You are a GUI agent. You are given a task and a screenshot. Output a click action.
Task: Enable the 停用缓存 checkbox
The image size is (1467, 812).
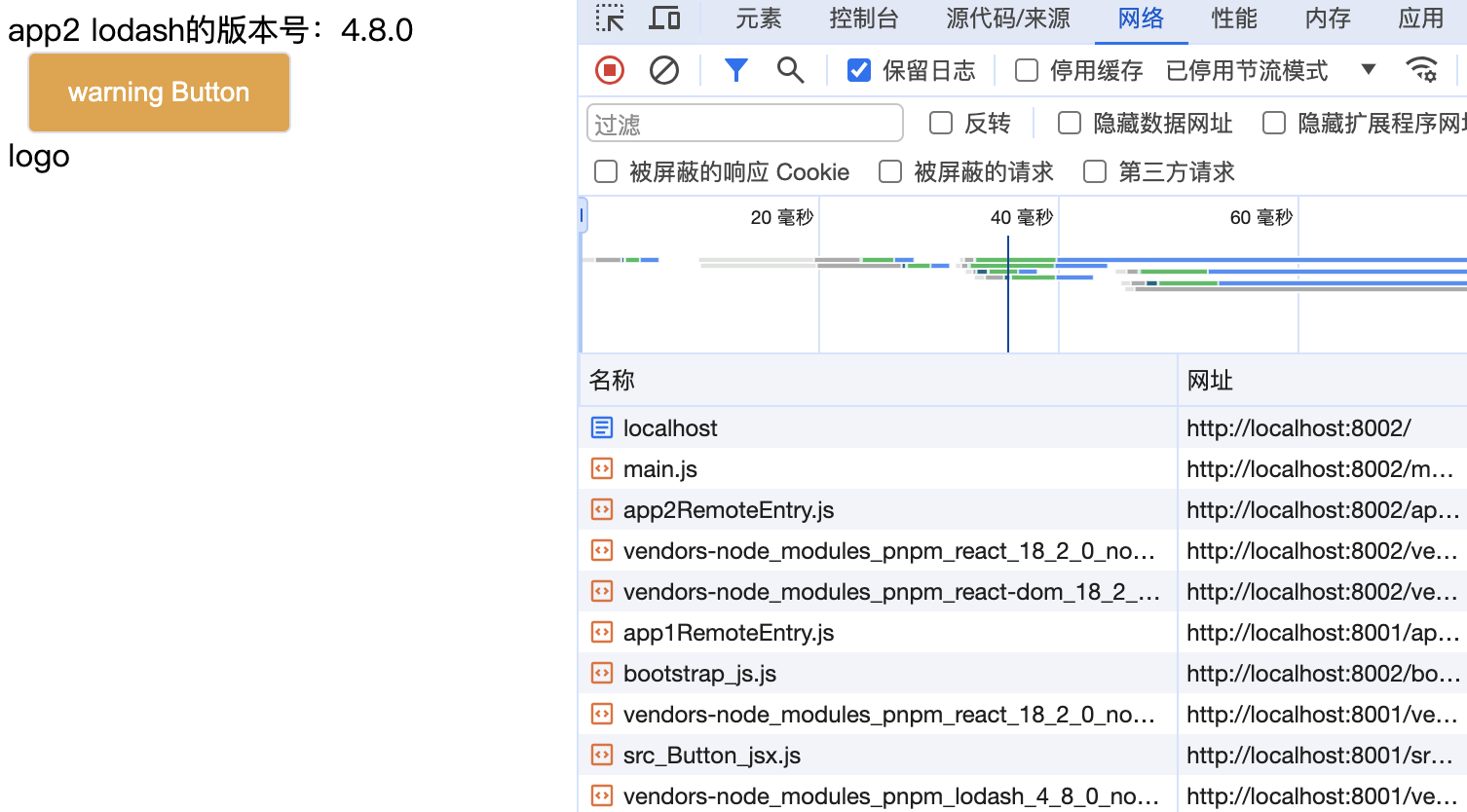(x=1027, y=70)
